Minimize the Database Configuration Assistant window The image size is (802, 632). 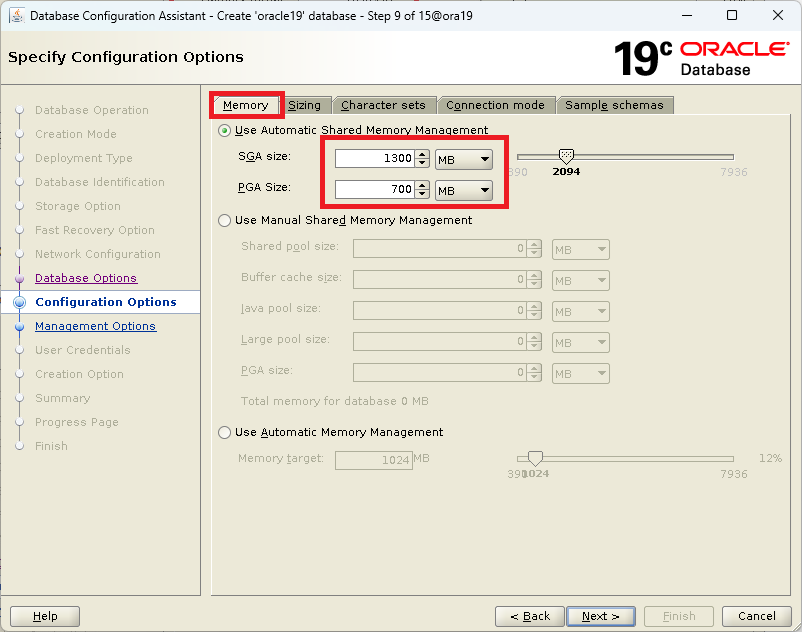point(687,15)
